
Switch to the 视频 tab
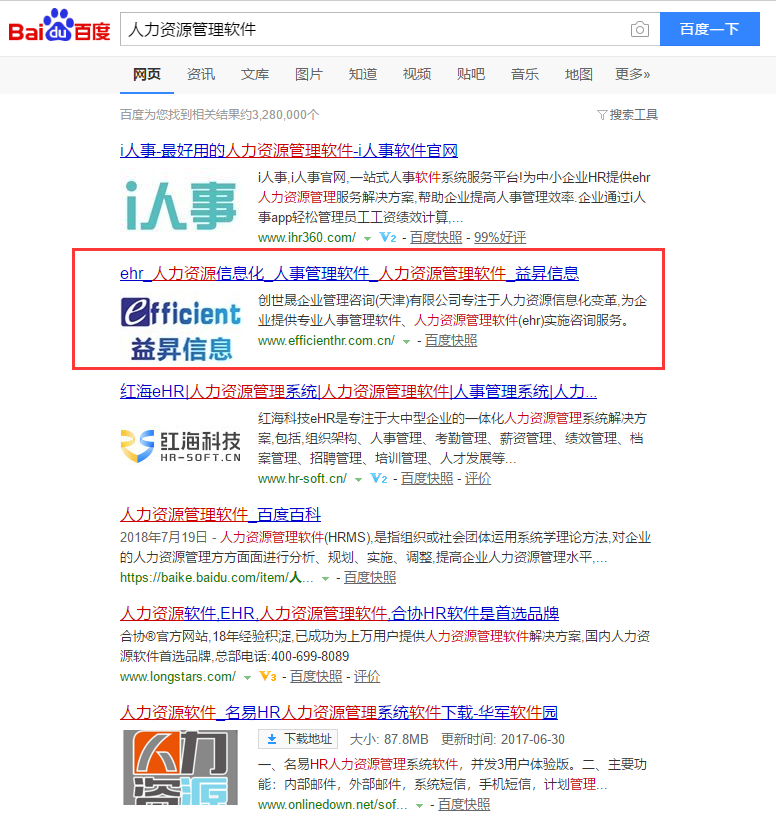[417, 74]
